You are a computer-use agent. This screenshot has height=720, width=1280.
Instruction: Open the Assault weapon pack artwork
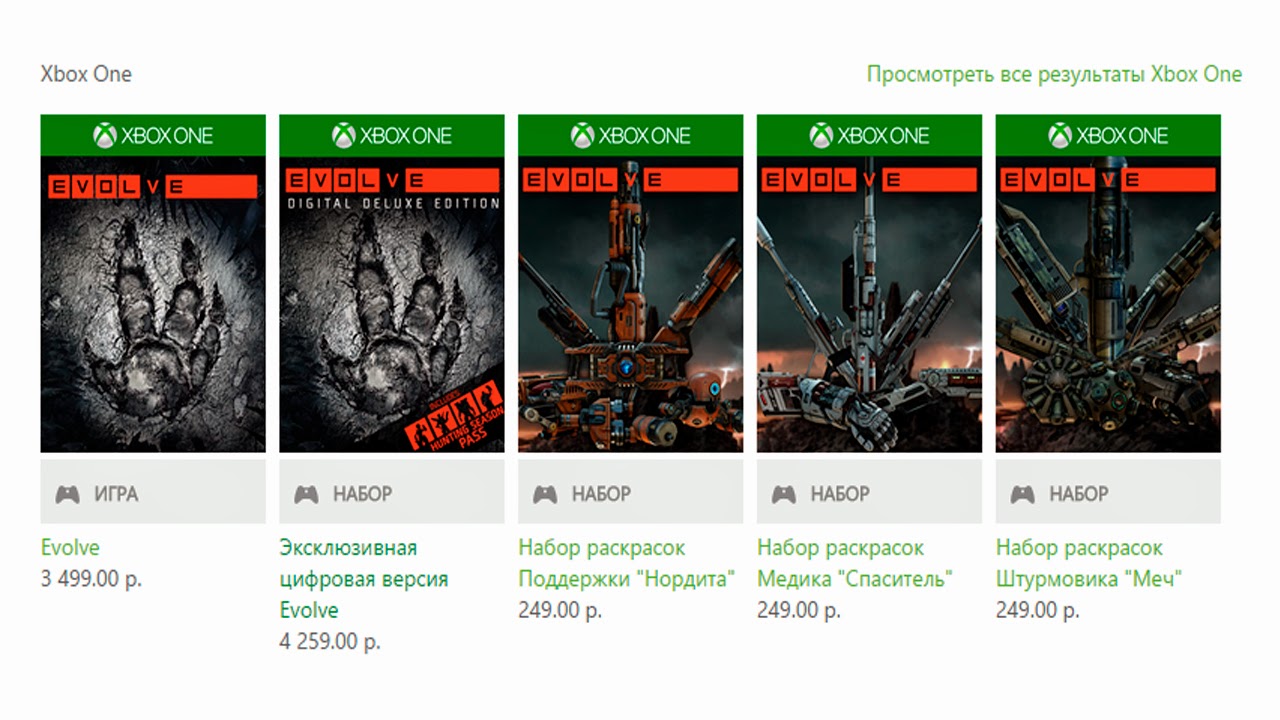1109,304
